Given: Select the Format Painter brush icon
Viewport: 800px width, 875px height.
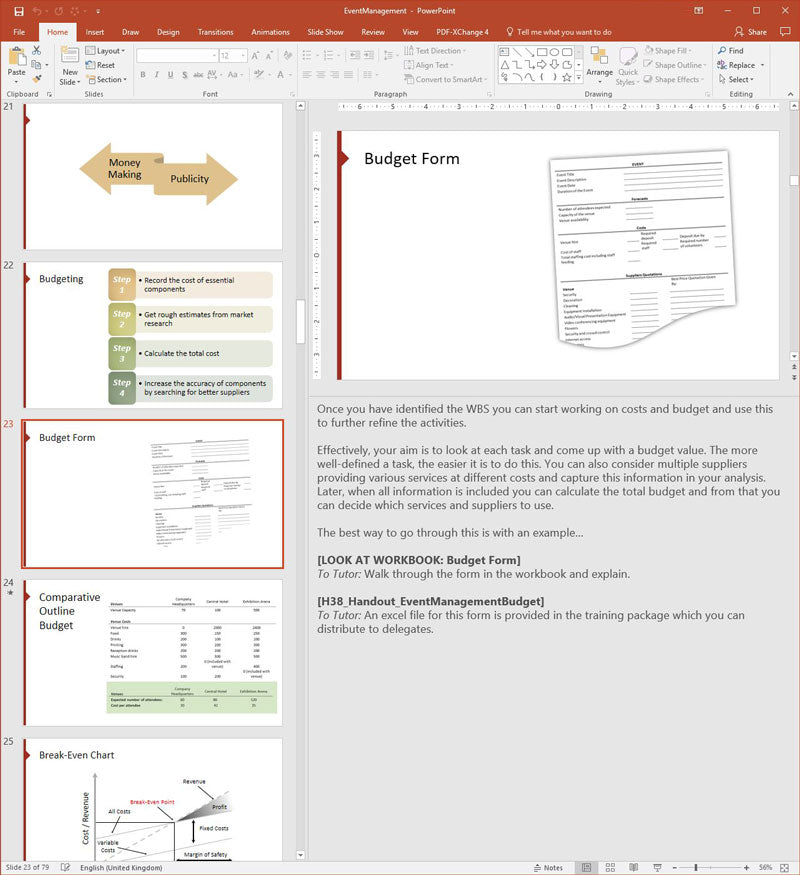Looking at the screenshot, I should tap(37, 79).
